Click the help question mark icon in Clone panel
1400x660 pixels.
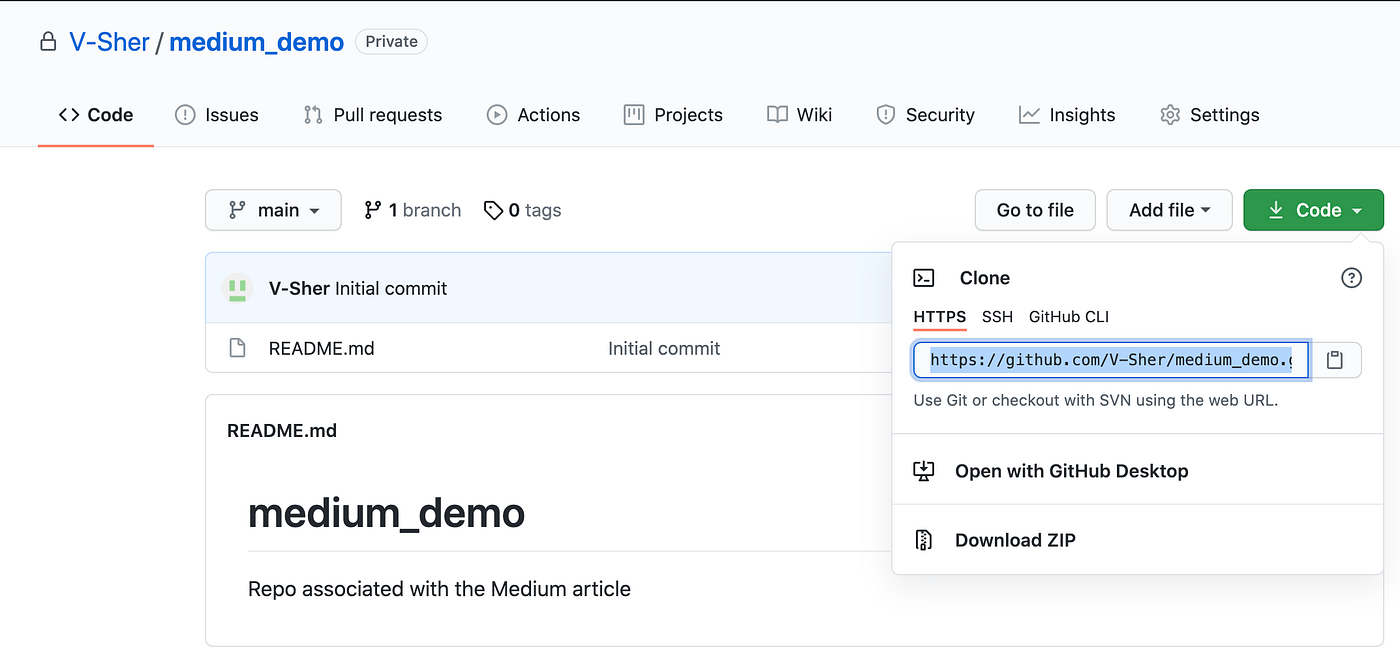point(1351,278)
